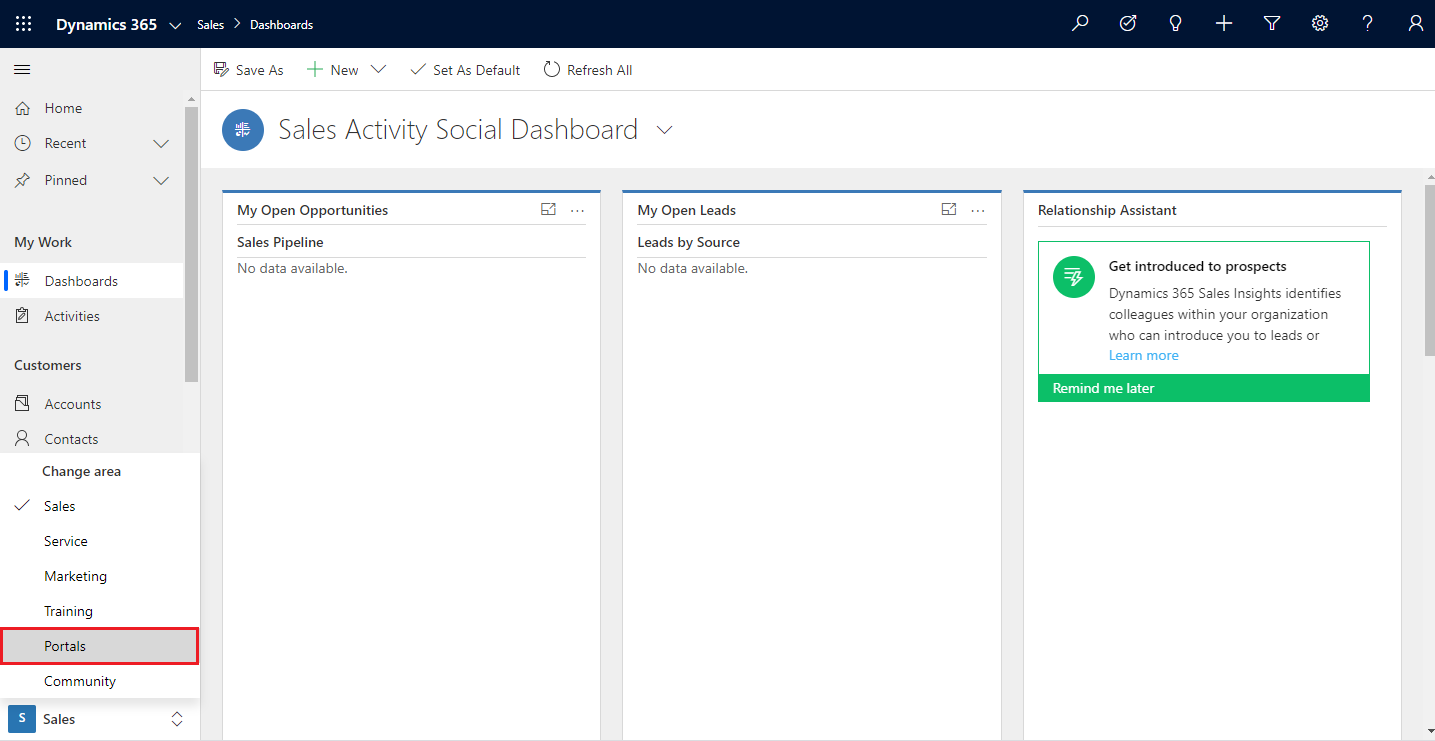Click the Dashboards breadcrumb

click(281, 25)
